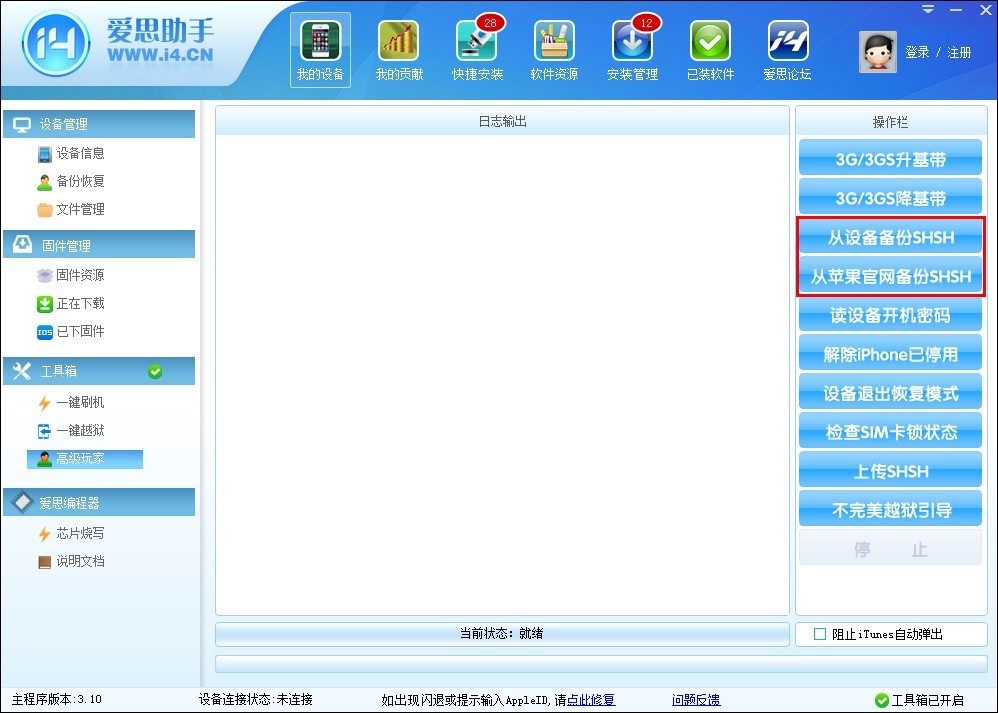This screenshot has width=998, height=713.
Task: Collapse the 爱思编程器 section header
Action: (99, 502)
